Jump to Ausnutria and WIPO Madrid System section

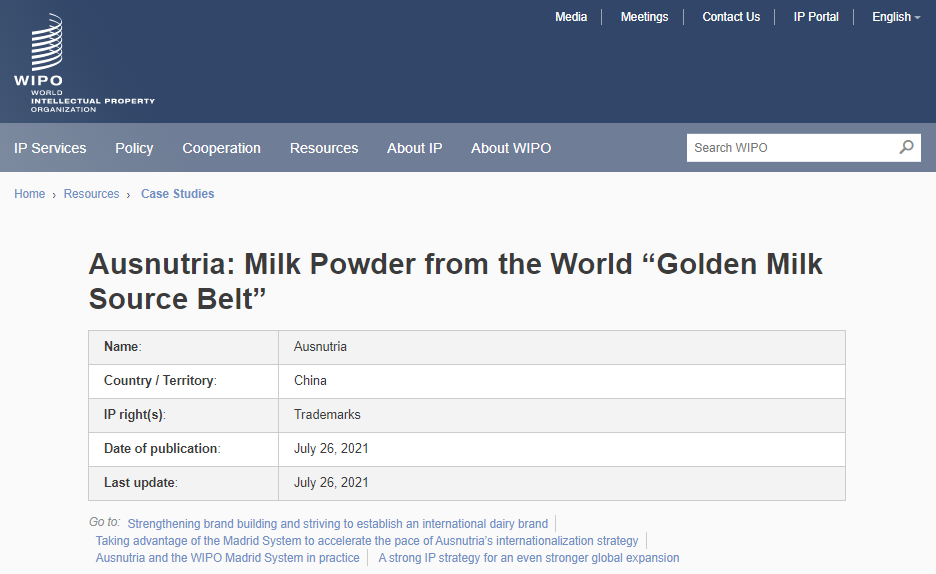click(x=227, y=558)
